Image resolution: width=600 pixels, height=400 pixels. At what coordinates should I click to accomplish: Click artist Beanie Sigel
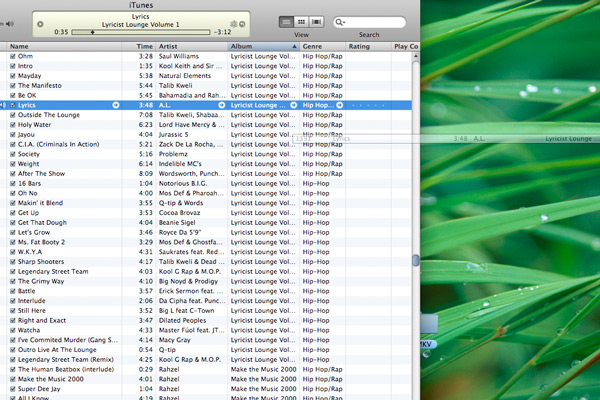point(177,222)
